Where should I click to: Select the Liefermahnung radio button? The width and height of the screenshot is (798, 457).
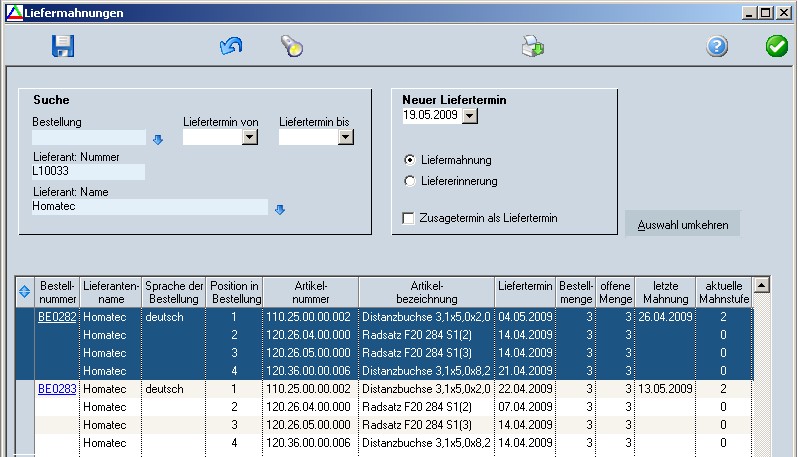point(409,160)
